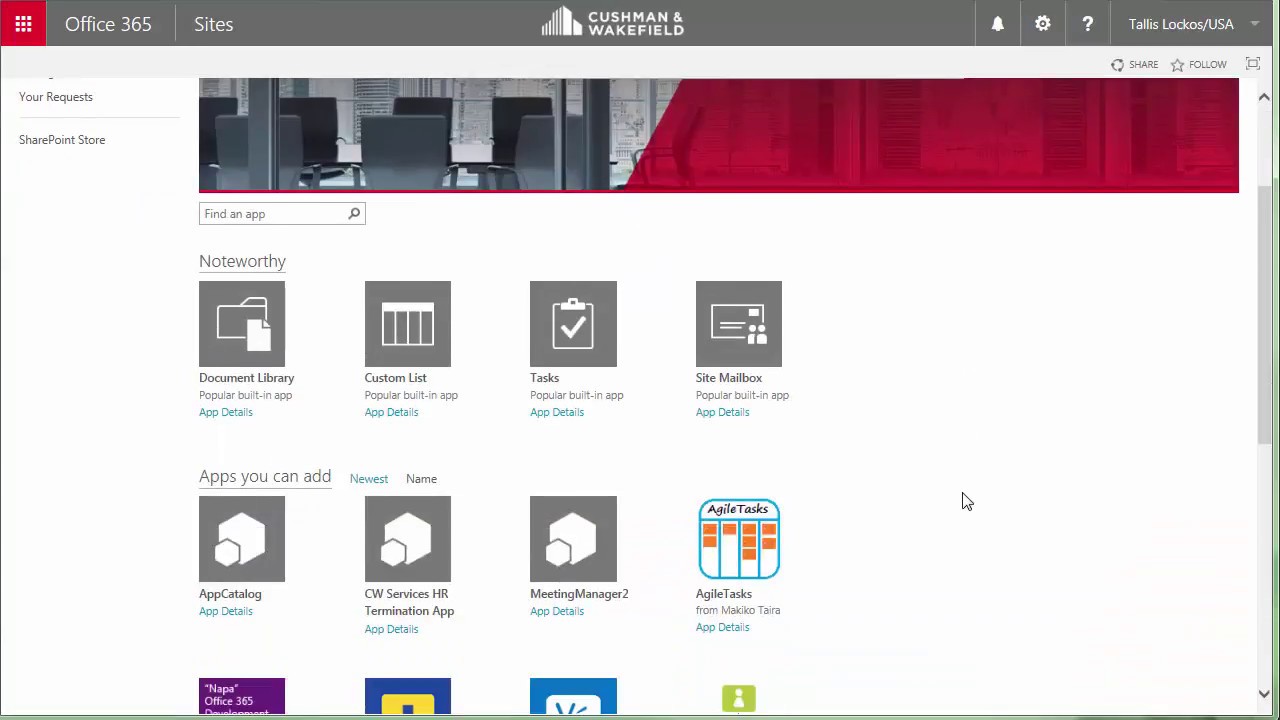Select the AgileTasks app tile icon
Viewport: 1280px width, 720px height.
(739, 539)
